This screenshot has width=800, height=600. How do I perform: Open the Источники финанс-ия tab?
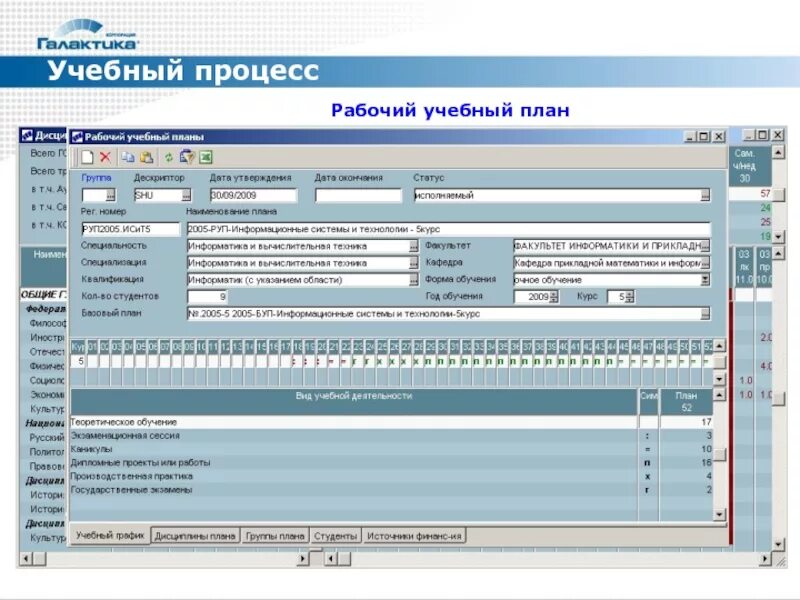coord(414,536)
